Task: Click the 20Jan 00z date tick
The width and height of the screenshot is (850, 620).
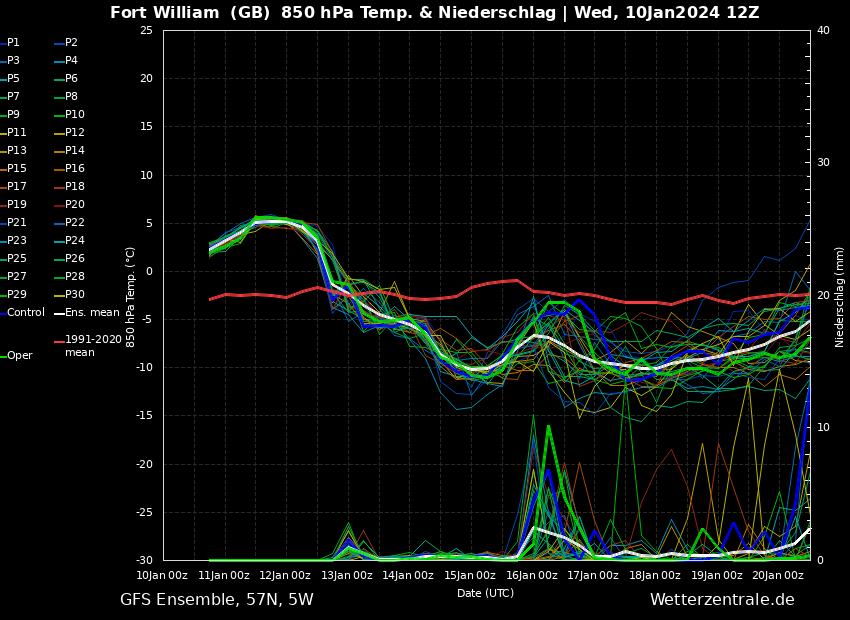Action: (778, 575)
